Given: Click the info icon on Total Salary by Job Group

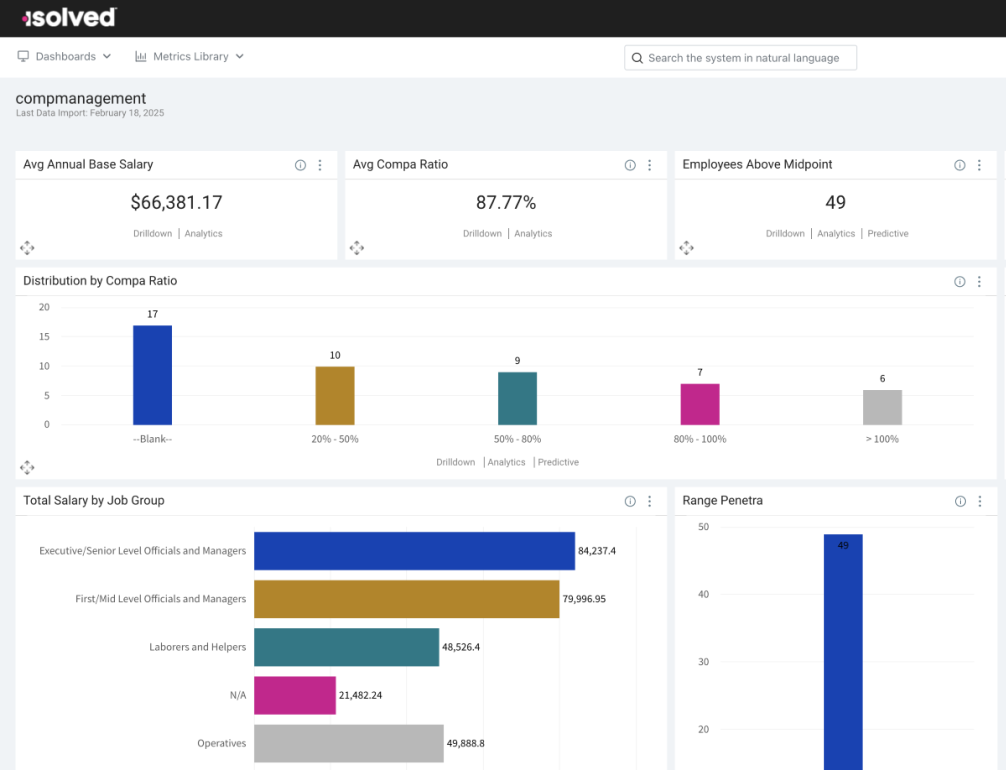Looking at the screenshot, I should pos(630,501).
